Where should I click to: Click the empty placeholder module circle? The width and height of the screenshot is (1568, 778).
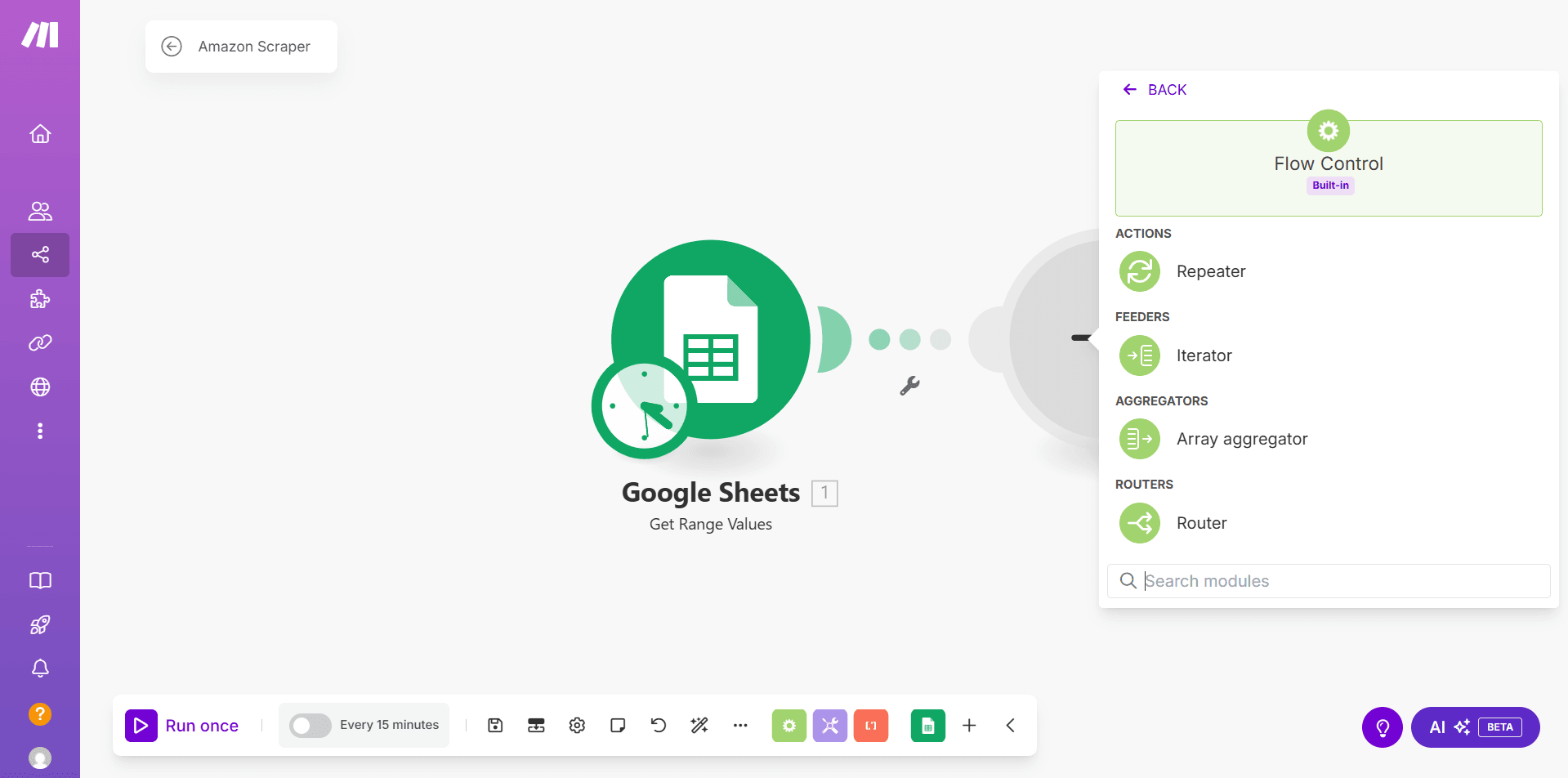click(x=1054, y=338)
